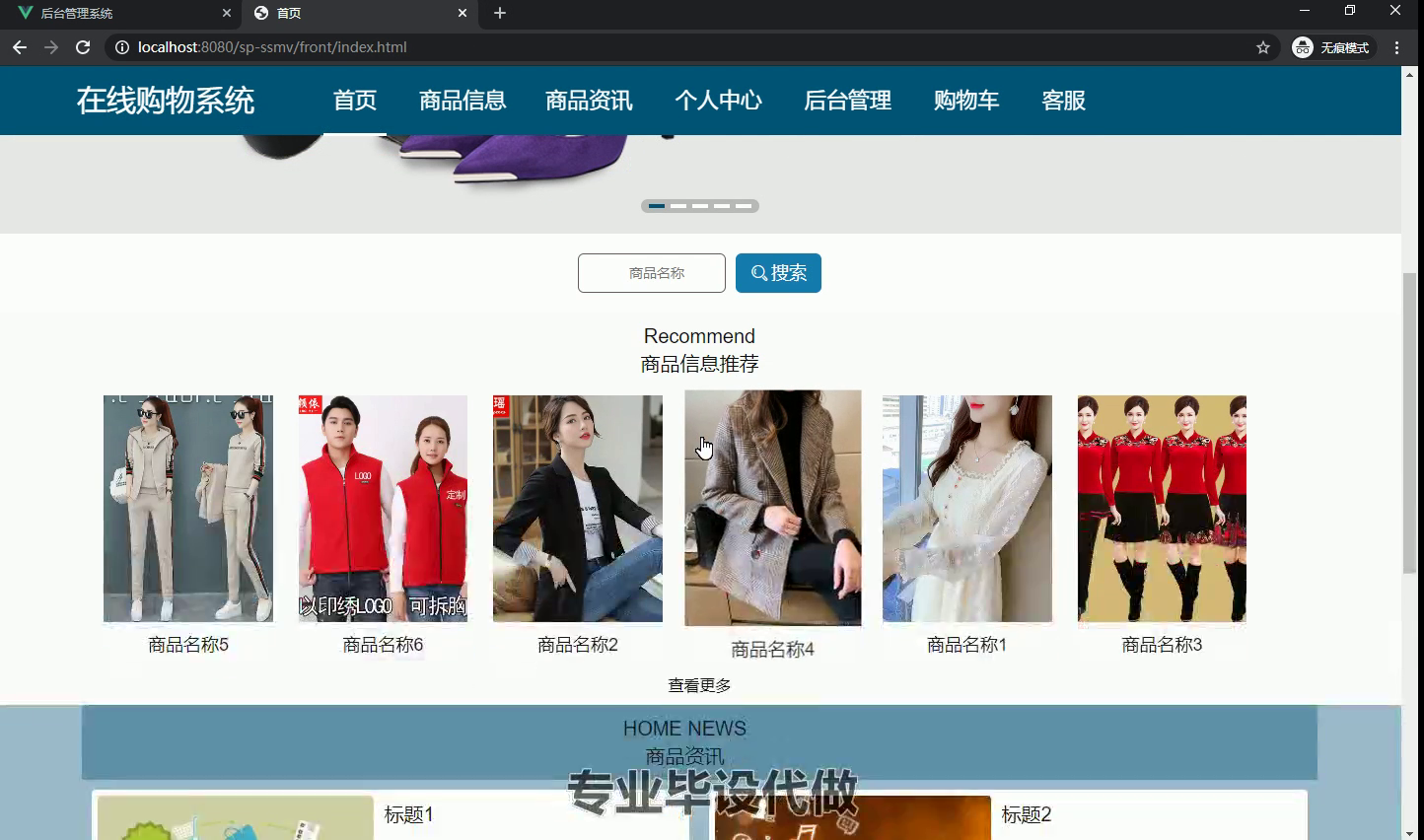Click the 商品信息推荐 section heading
This screenshot has width=1424, height=840.
coord(699,365)
